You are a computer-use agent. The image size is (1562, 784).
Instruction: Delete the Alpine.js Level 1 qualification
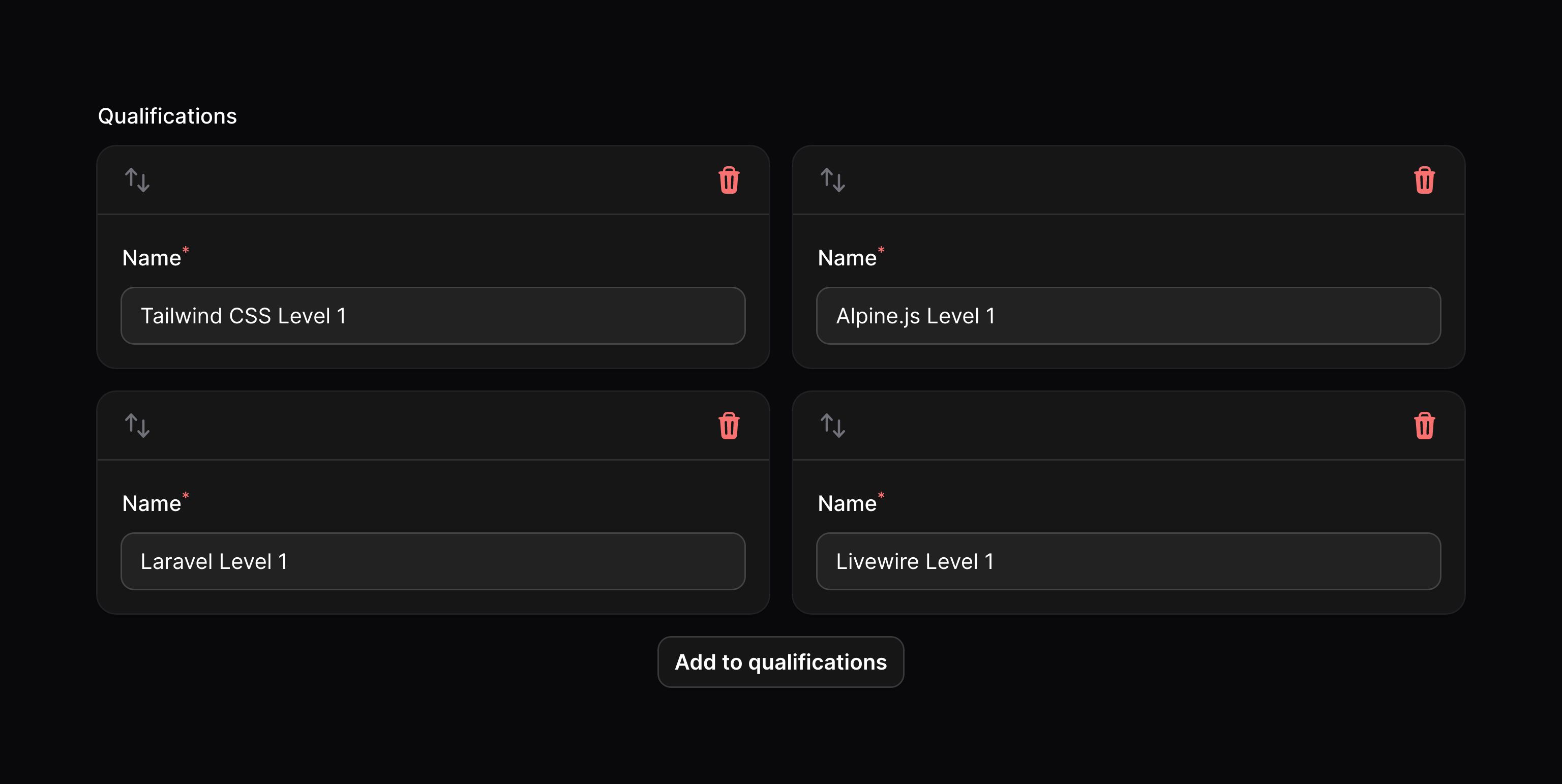[x=1424, y=180]
